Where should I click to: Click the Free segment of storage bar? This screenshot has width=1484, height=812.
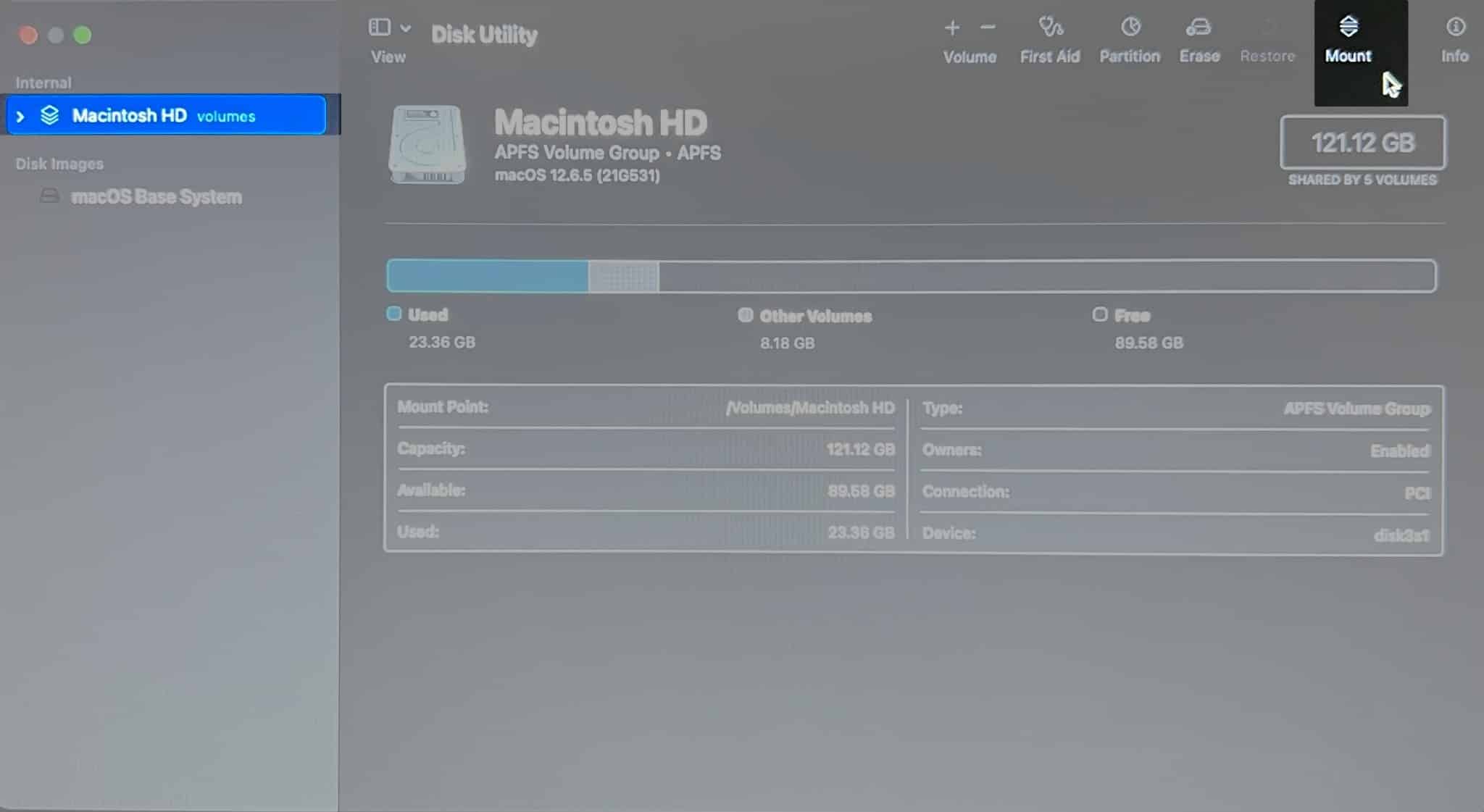(1046, 276)
